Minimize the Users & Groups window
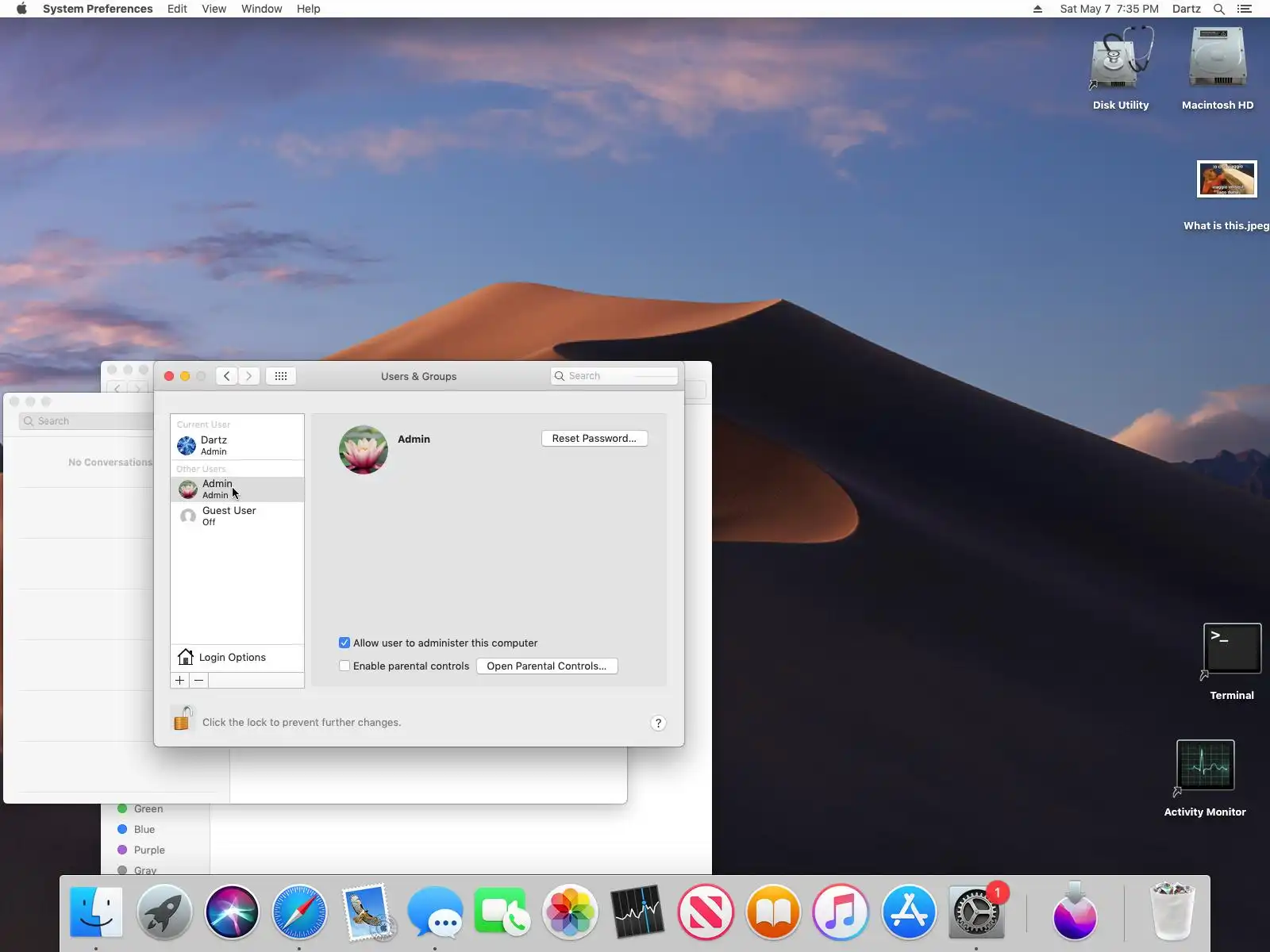The image size is (1270, 952). pyautogui.click(x=185, y=376)
